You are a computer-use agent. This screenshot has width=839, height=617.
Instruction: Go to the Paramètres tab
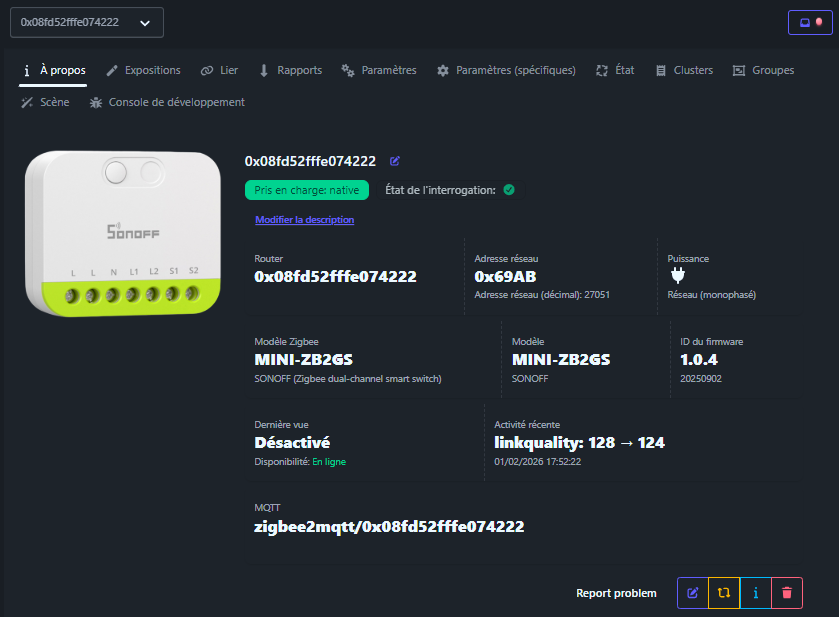click(x=379, y=71)
